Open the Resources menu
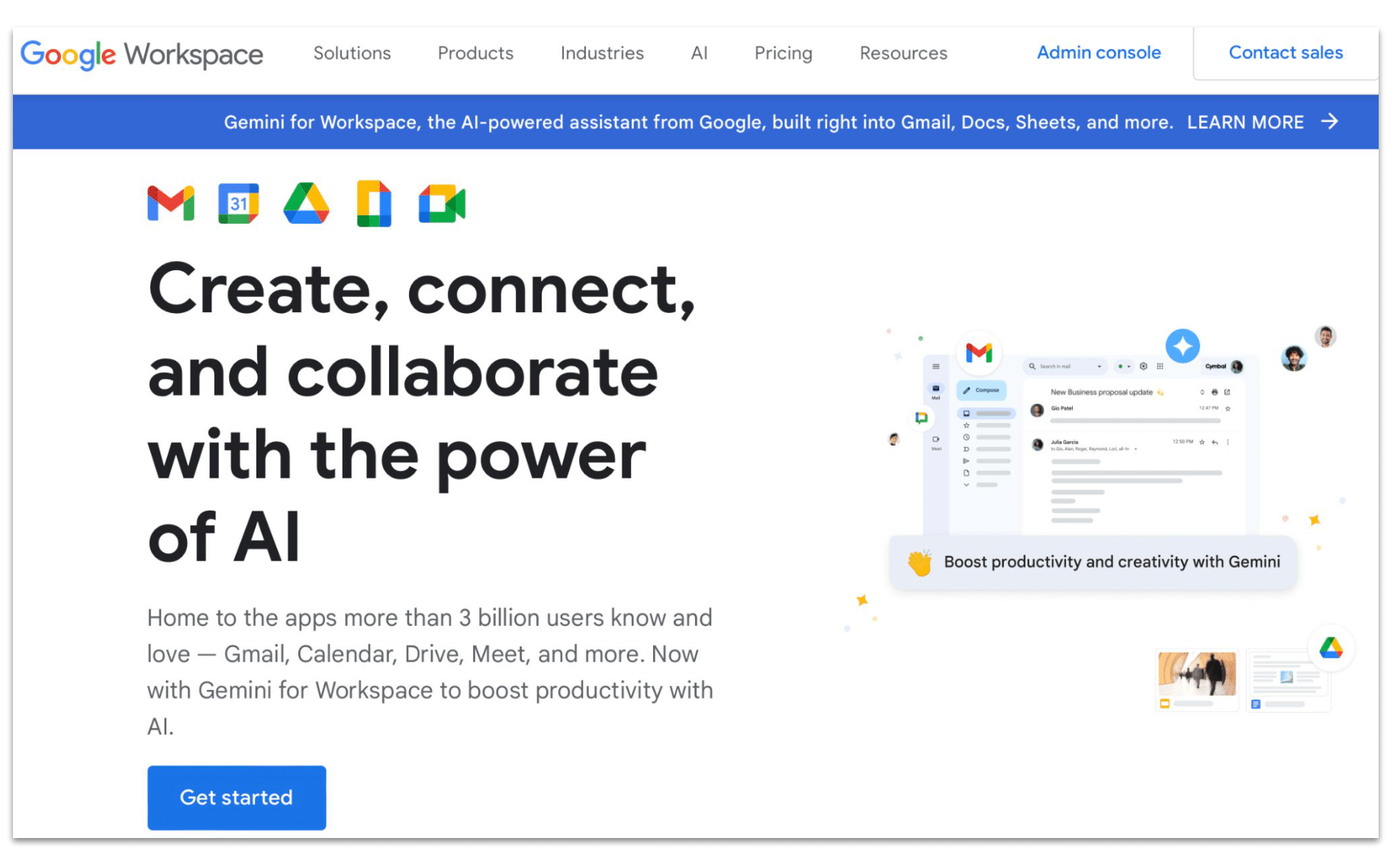 tap(903, 53)
